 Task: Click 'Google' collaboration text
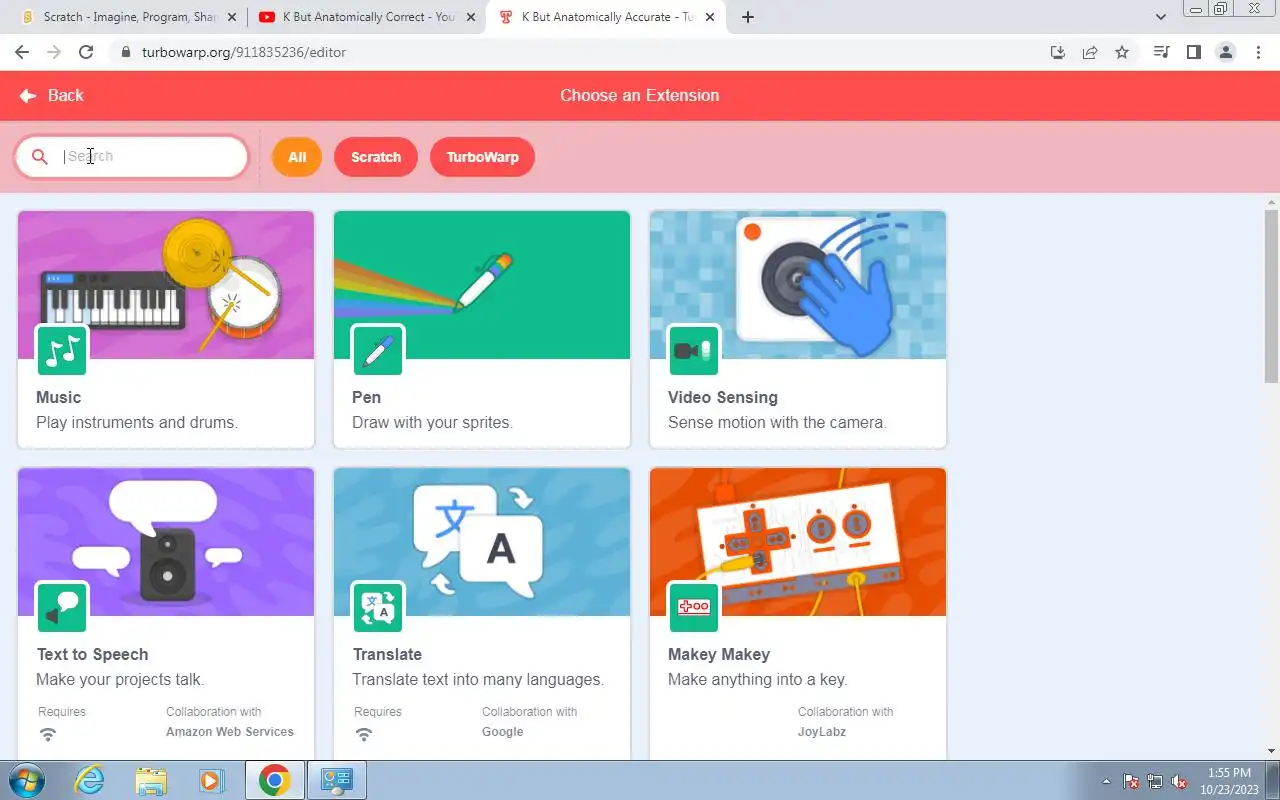(502, 732)
